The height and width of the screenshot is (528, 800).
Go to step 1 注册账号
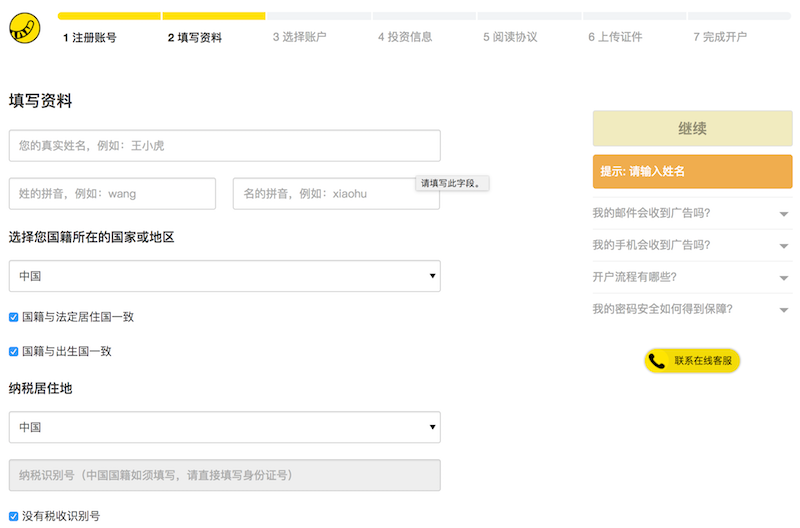pos(90,37)
